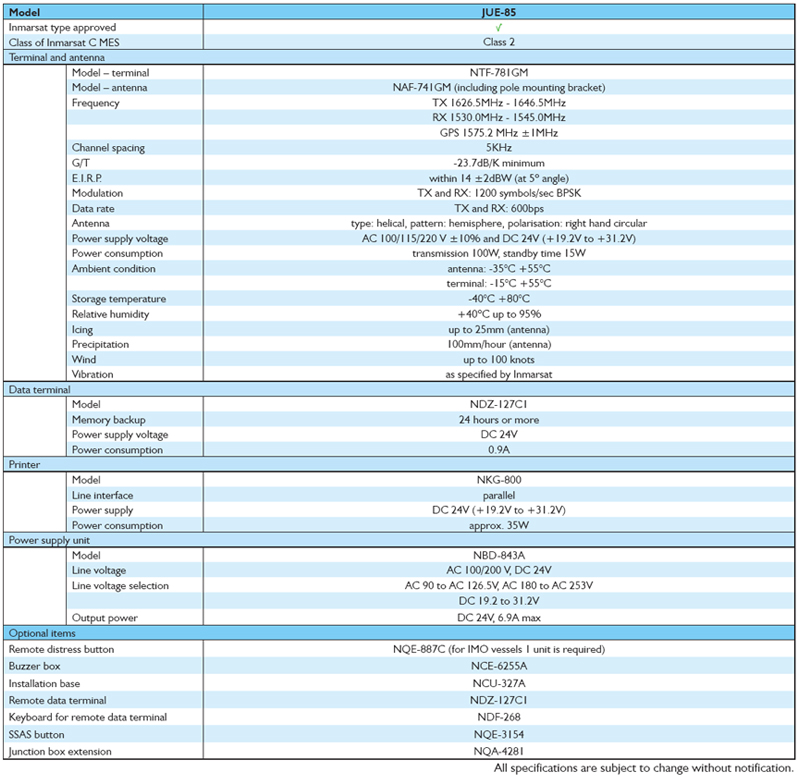
Task: Select the "Memory backup" label
Action: tap(108, 420)
